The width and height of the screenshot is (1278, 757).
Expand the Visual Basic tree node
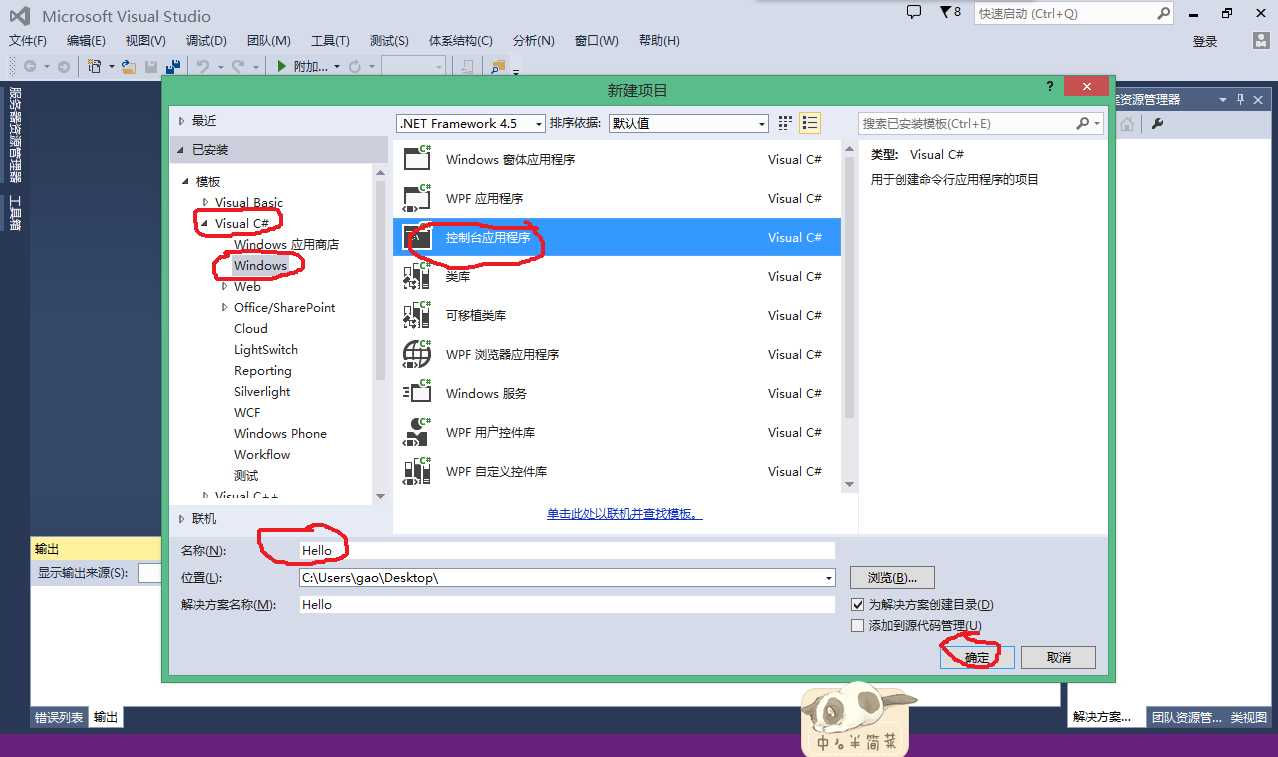click(204, 202)
